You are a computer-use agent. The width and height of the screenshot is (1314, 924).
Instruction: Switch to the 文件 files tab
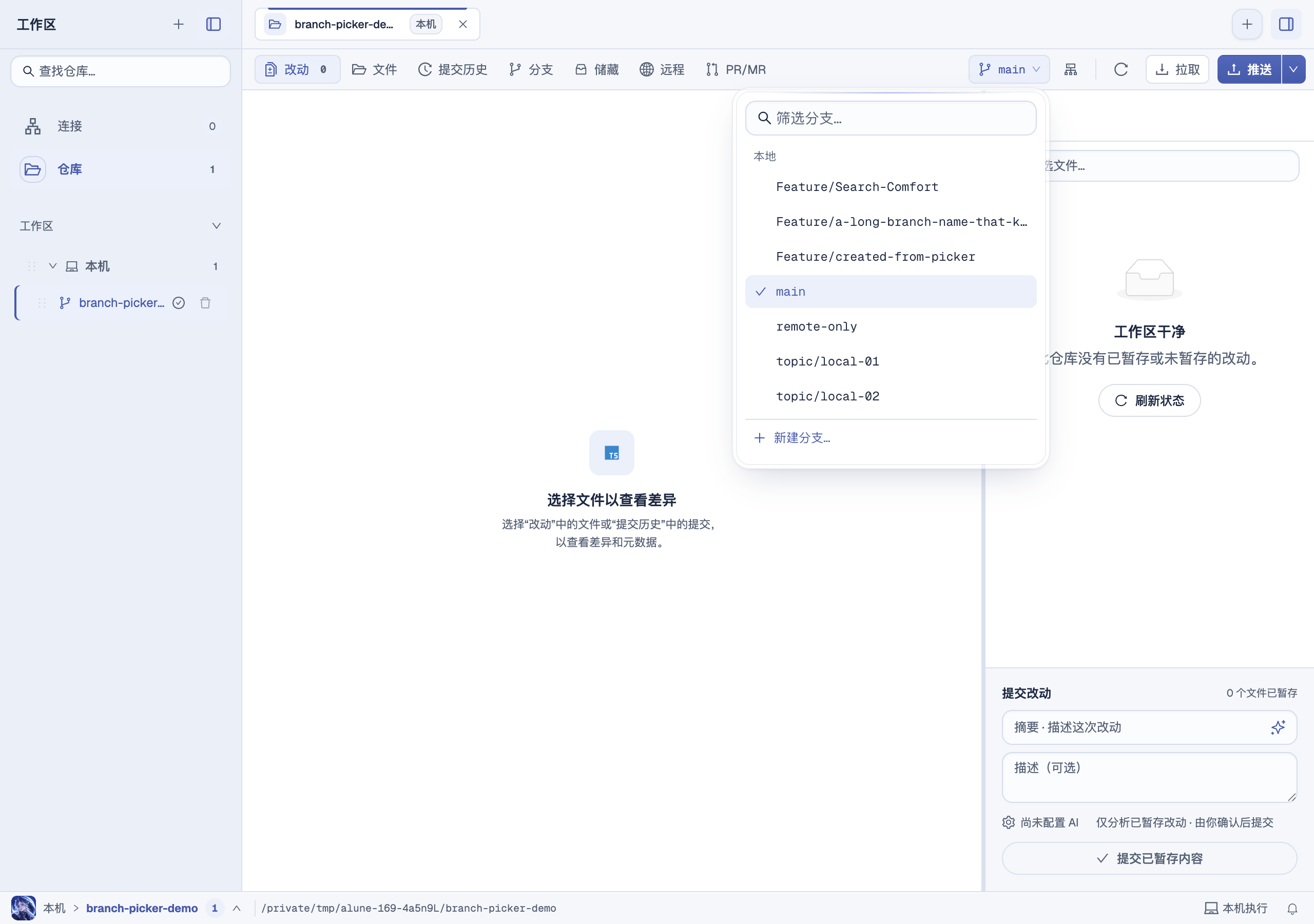pyautogui.click(x=374, y=69)
